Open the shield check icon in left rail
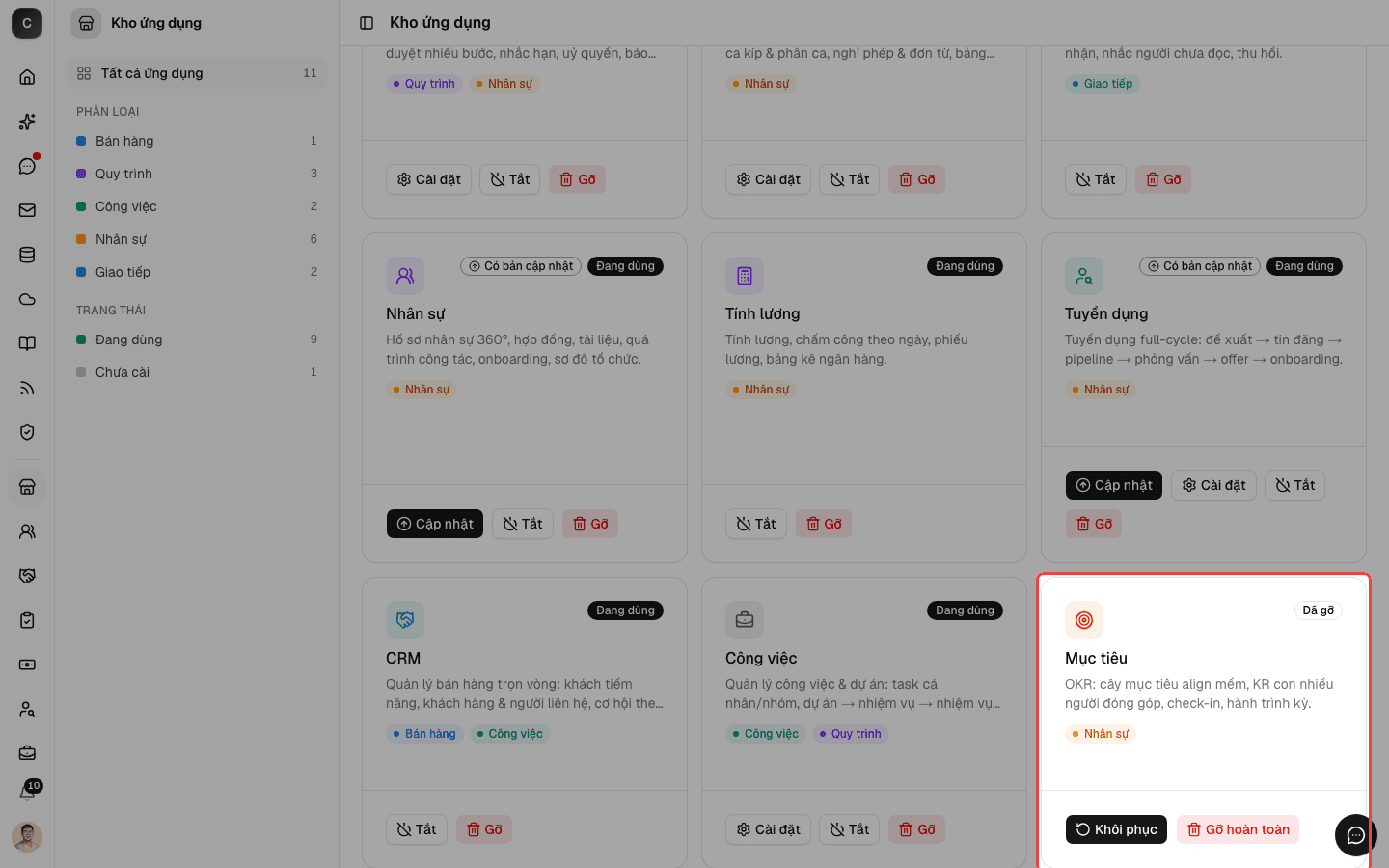Viewport: 1389px width, 868px height. click(27, 432)
